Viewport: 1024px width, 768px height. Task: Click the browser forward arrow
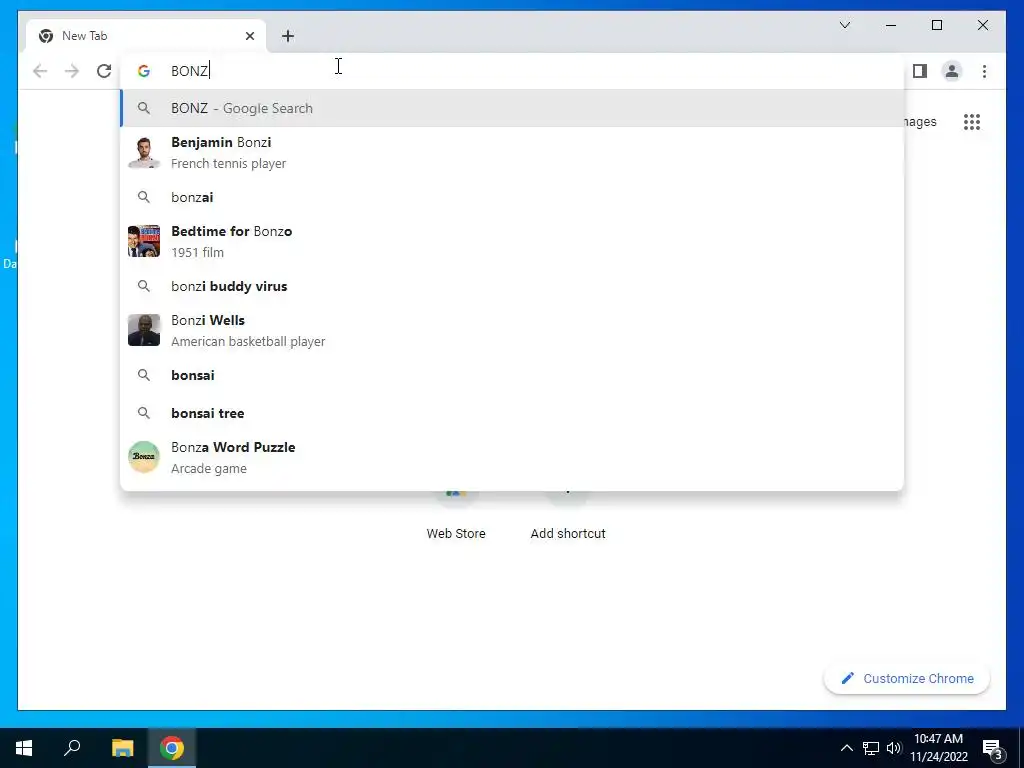pyautogui.click(x=72, y=71)
